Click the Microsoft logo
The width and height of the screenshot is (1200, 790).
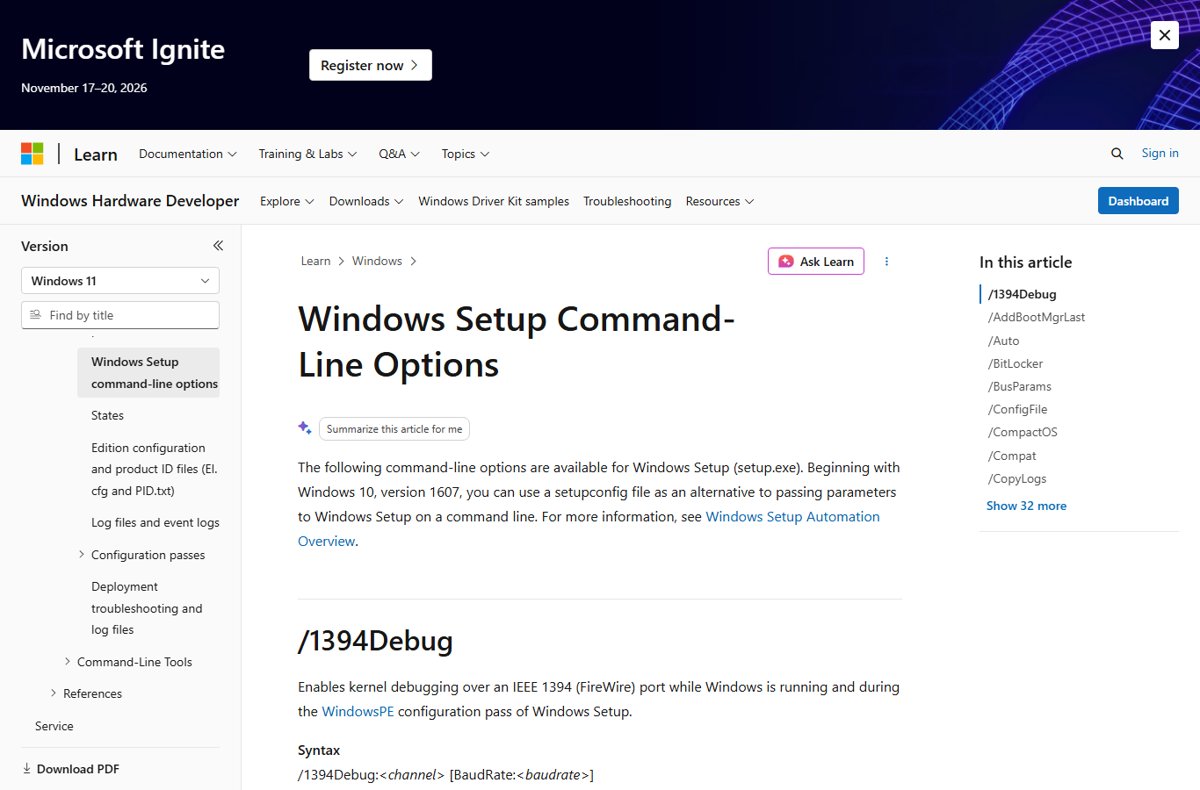point(32,153)
